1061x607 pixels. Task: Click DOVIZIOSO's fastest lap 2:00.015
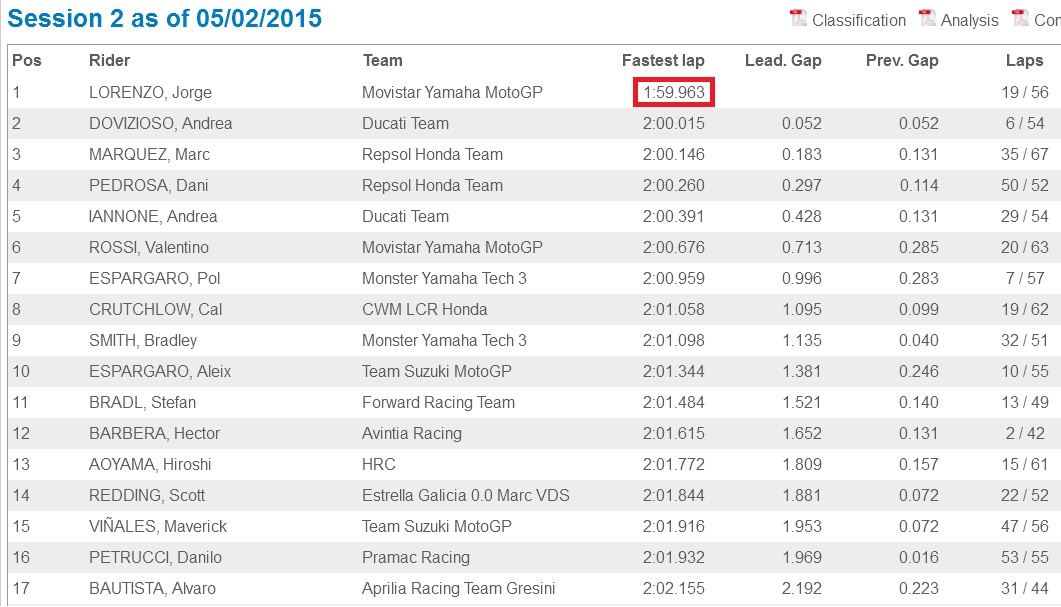coord(674,123)
